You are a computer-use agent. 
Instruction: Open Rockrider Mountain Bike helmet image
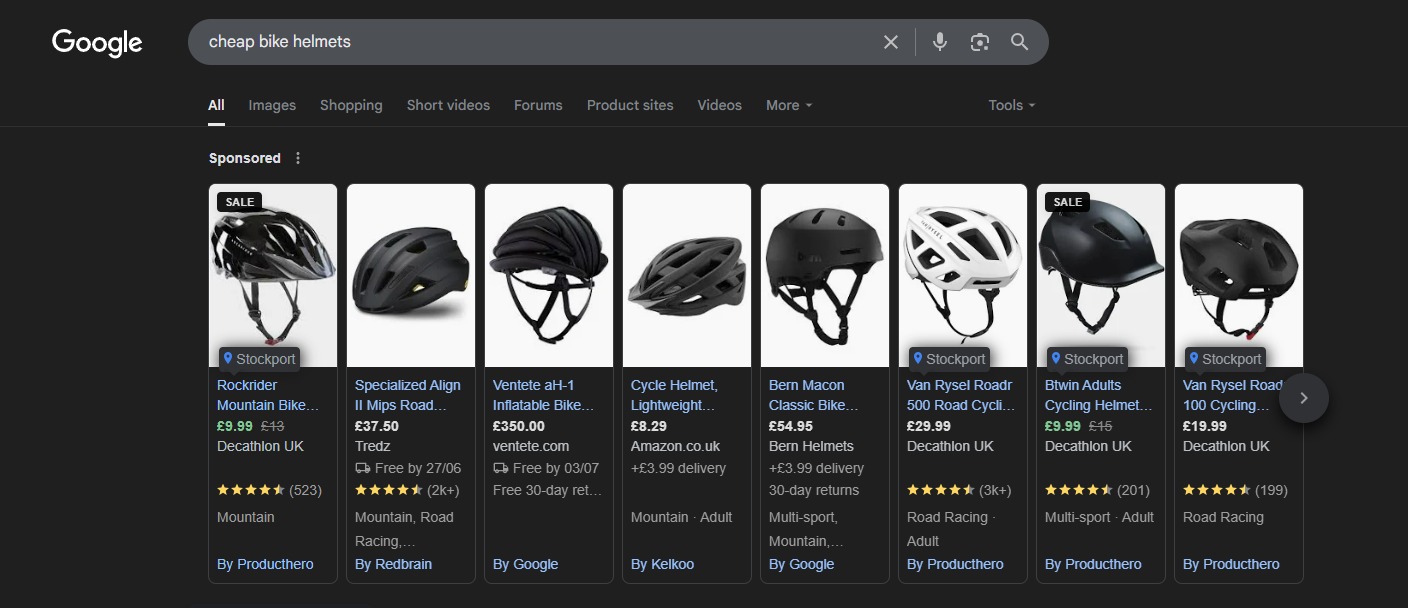[273, 275]
